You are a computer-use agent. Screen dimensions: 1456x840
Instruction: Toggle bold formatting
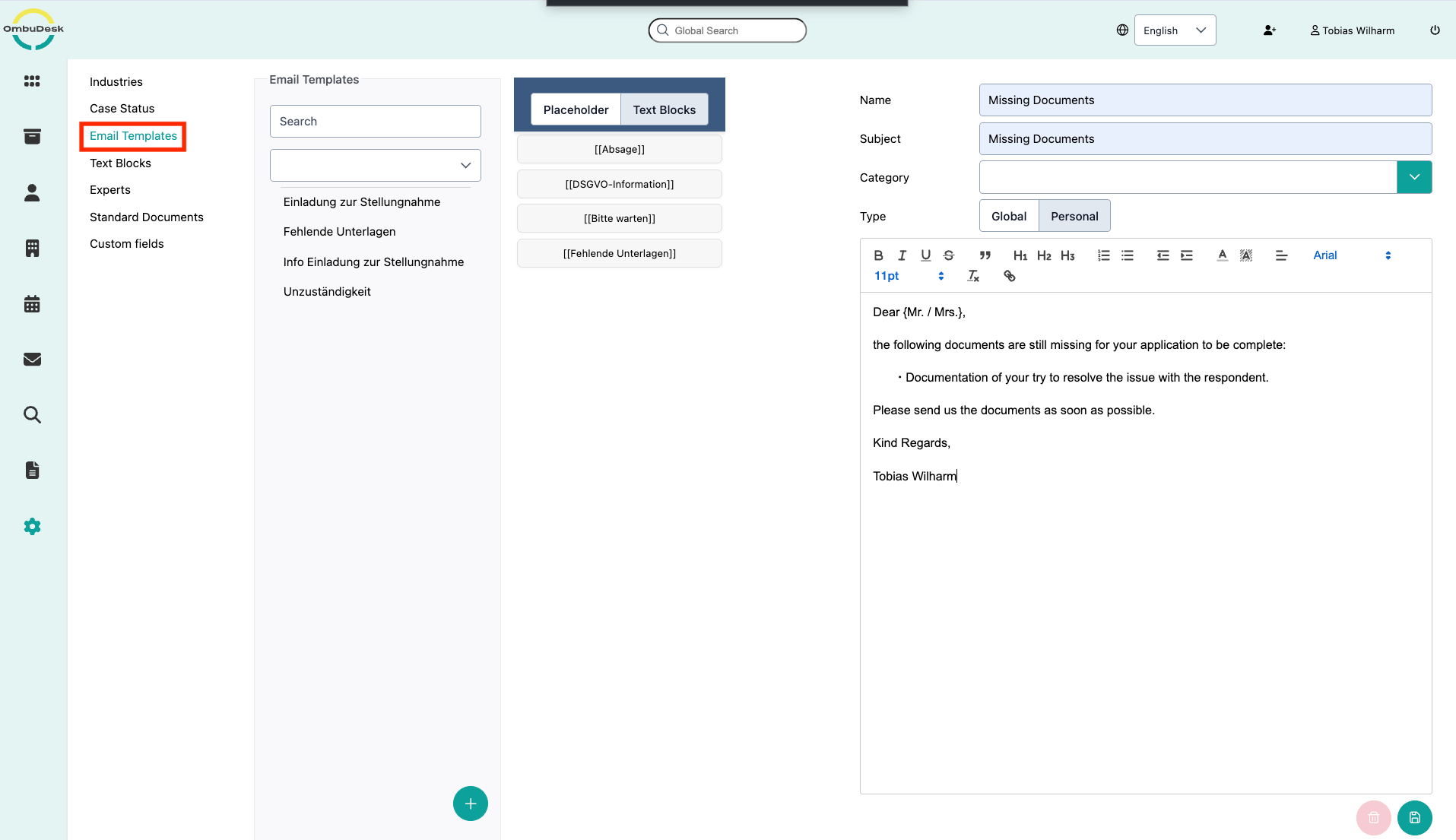[878, 255]
